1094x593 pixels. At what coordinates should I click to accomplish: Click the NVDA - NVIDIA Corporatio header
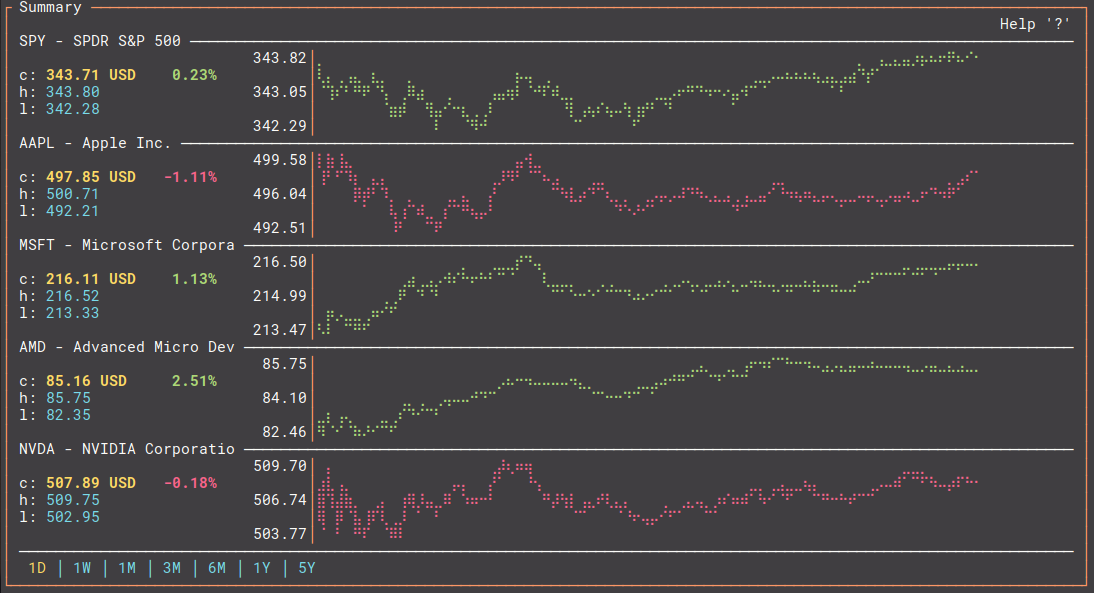(127, 449)
